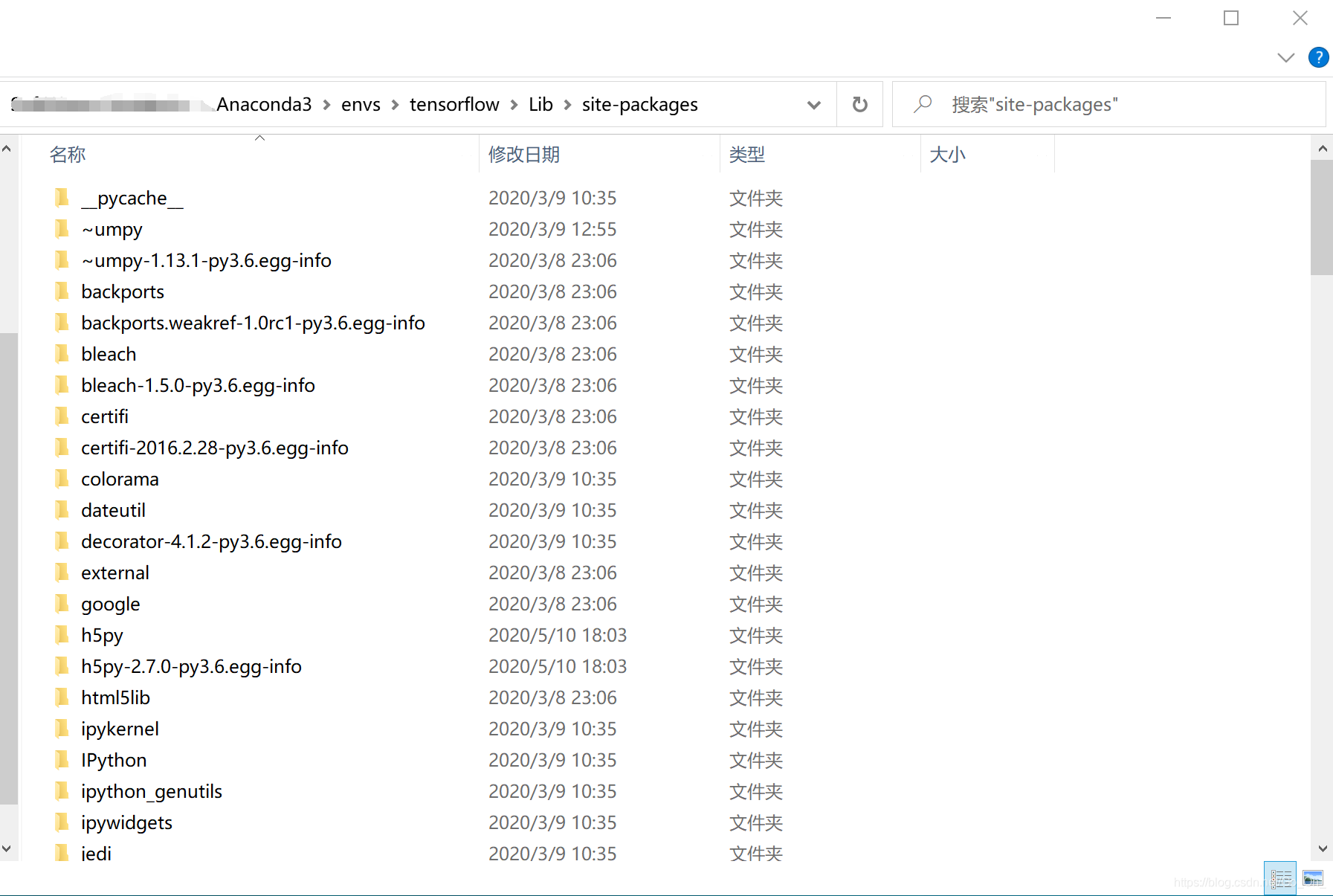
Task: Select the h5py-2.7.0-py3.6.egg-info folder icon
Action: pyautogui.click(x=62, y=666)
